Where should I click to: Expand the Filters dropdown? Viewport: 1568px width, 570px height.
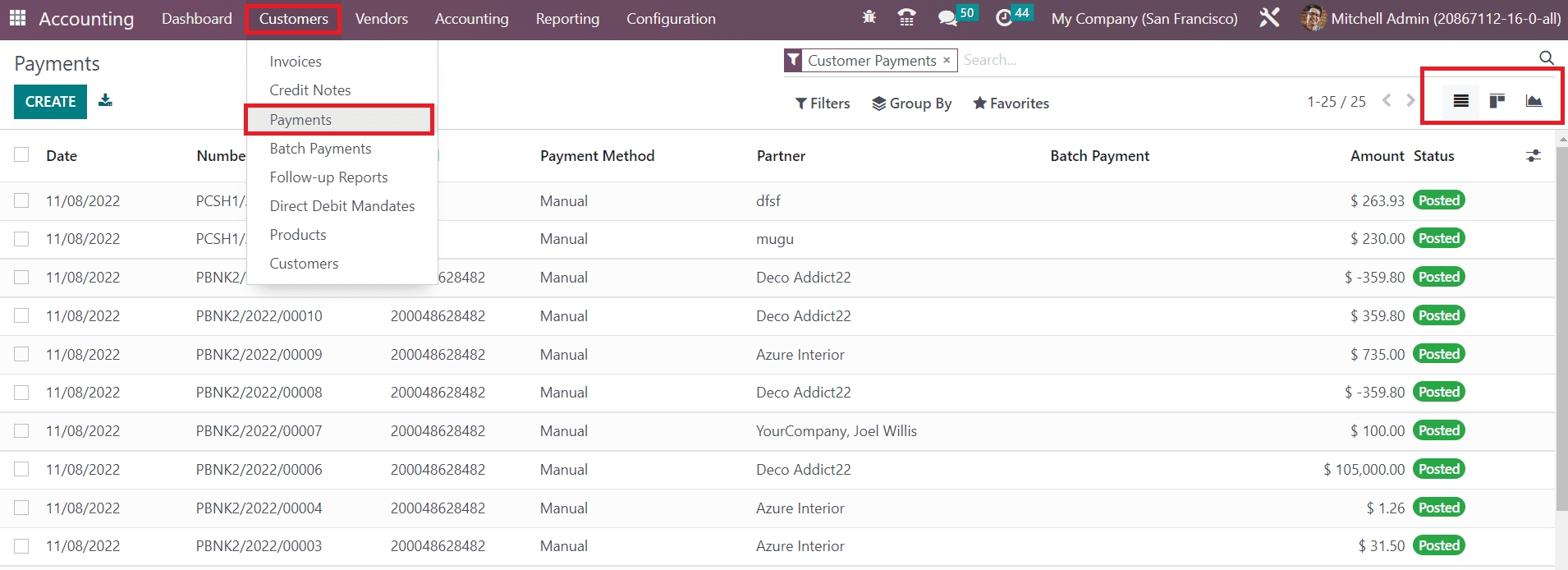pyautogui.click(x=823, y=103)
